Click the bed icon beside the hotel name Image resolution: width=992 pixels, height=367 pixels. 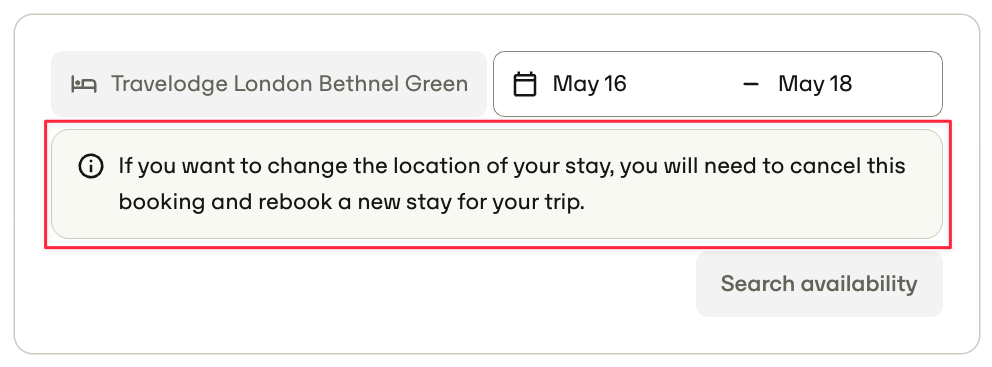coord(84,84)
